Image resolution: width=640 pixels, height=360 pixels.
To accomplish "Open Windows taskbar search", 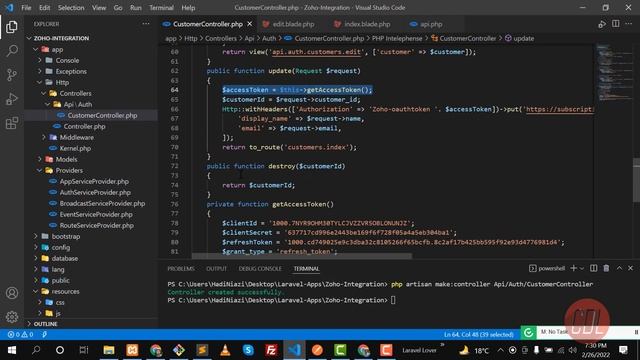I will click(36, 350).
